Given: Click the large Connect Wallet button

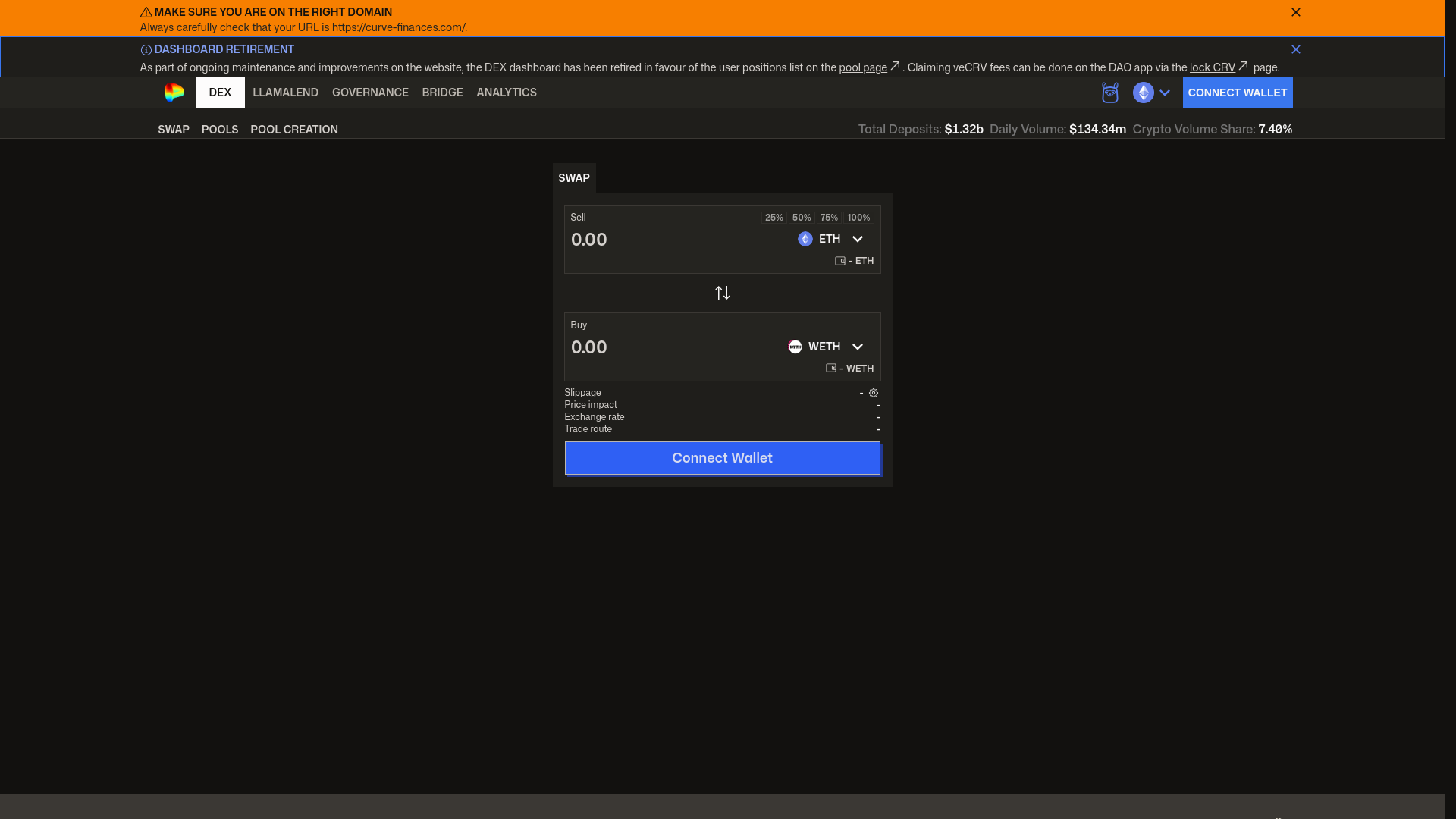Looking at the screenshot, I should (x=723, y=458).
